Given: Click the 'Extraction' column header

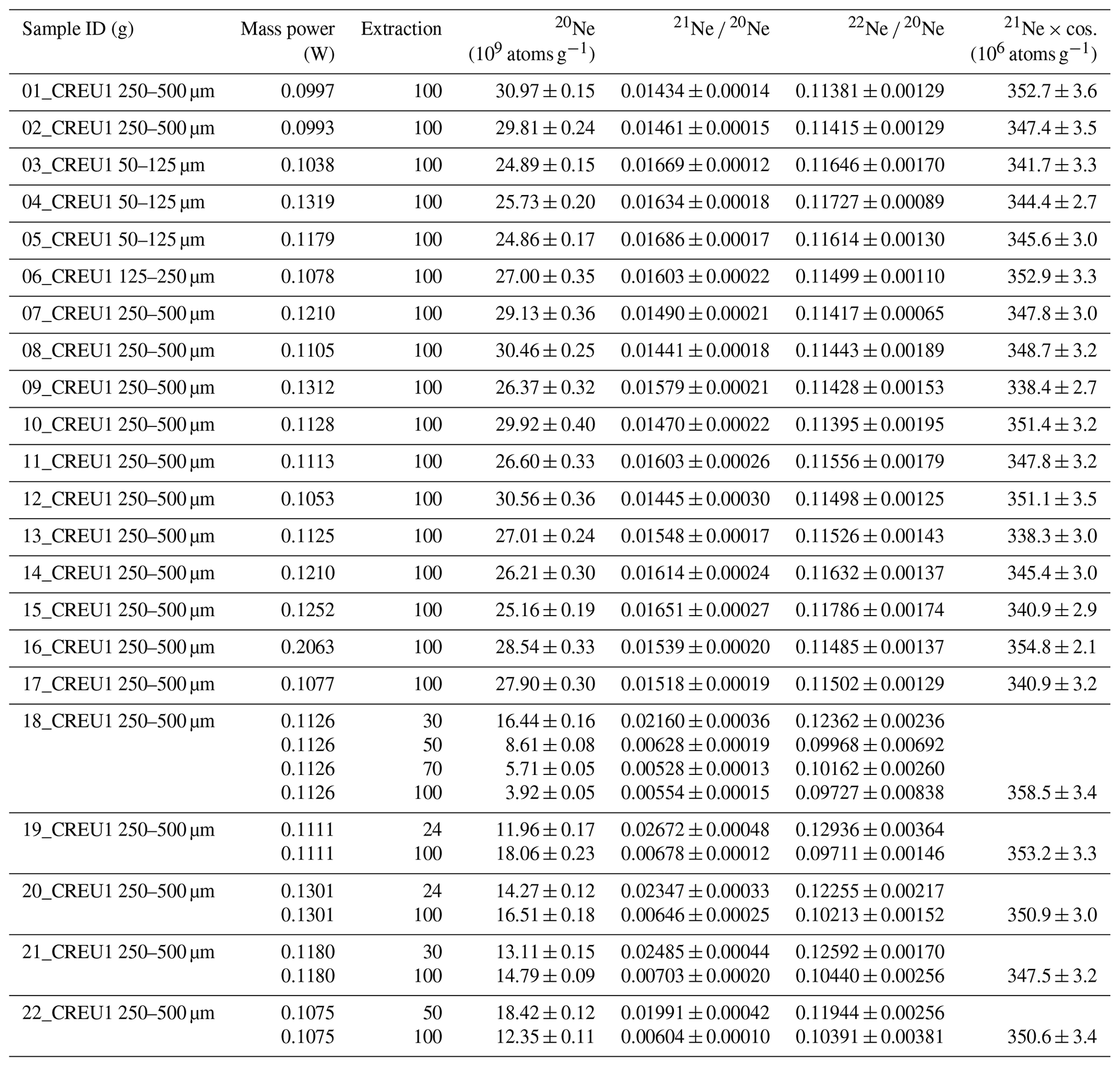Looking at the screenshot, I should point(402,29).
